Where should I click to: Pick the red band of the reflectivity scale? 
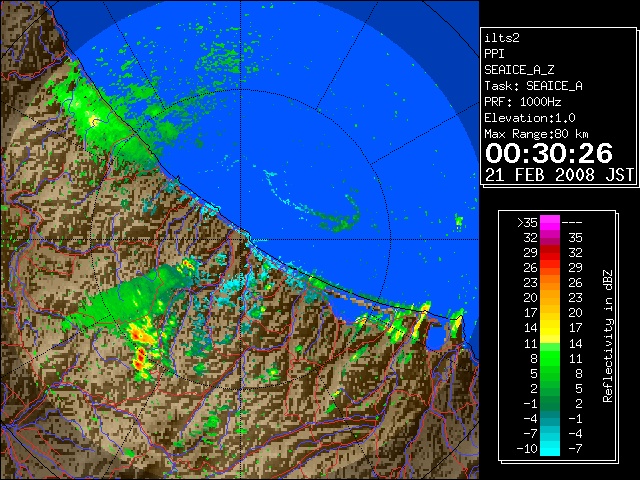click(x=550, y=253)
